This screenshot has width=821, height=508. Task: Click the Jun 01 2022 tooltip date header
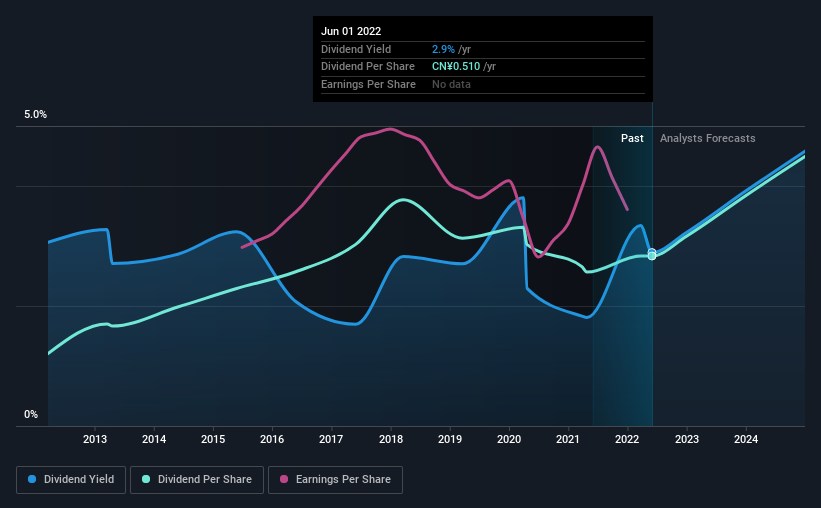click(x=351, y=31)
